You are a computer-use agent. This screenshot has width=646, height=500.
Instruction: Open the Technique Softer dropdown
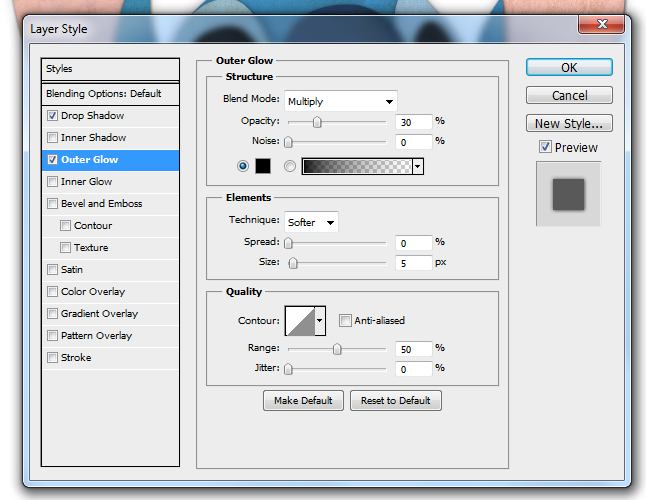pos(311,222)
